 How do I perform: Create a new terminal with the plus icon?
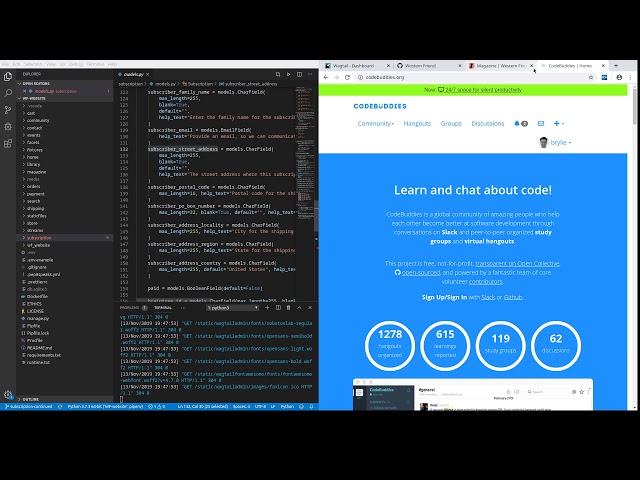click(267, 307)
